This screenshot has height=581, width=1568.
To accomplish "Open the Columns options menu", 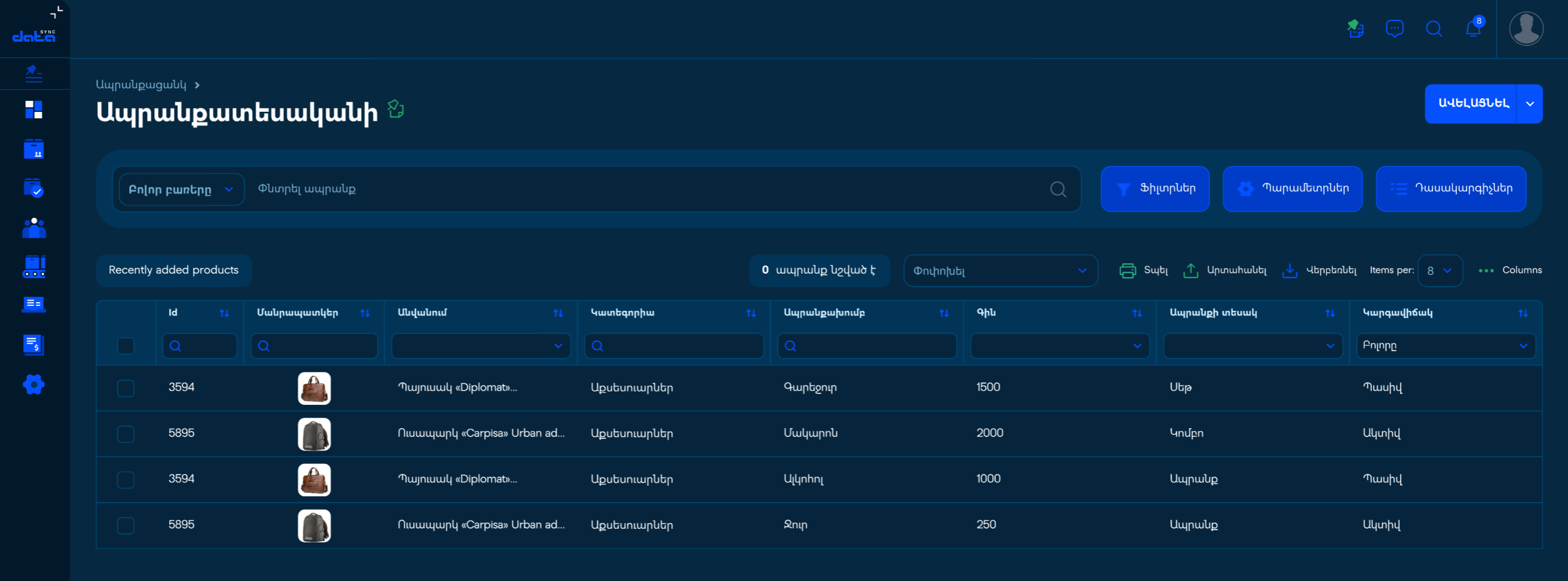I will coord(1510,271).
